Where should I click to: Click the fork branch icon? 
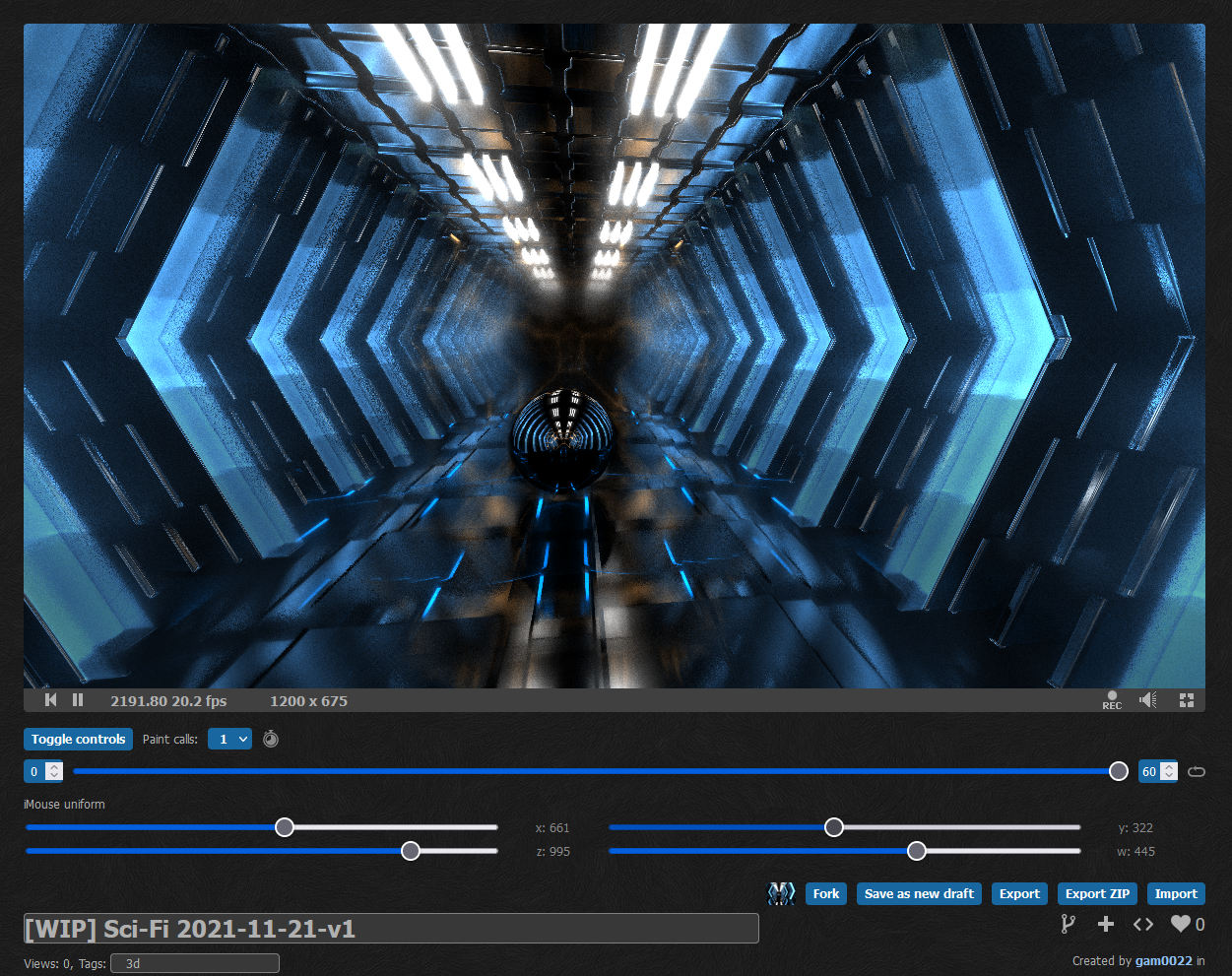pyautogui.click(x=1068, y=924)
